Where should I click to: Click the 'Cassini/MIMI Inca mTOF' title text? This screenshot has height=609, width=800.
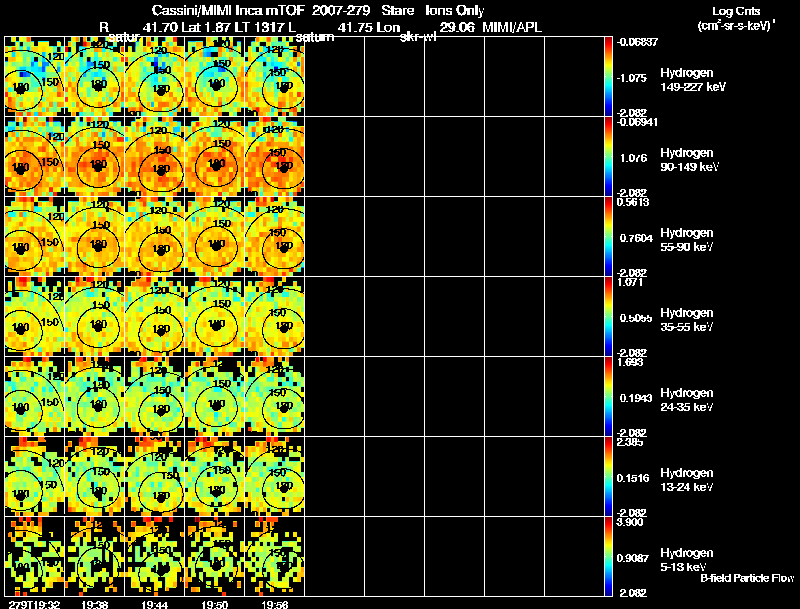click(x=229, y=11)
